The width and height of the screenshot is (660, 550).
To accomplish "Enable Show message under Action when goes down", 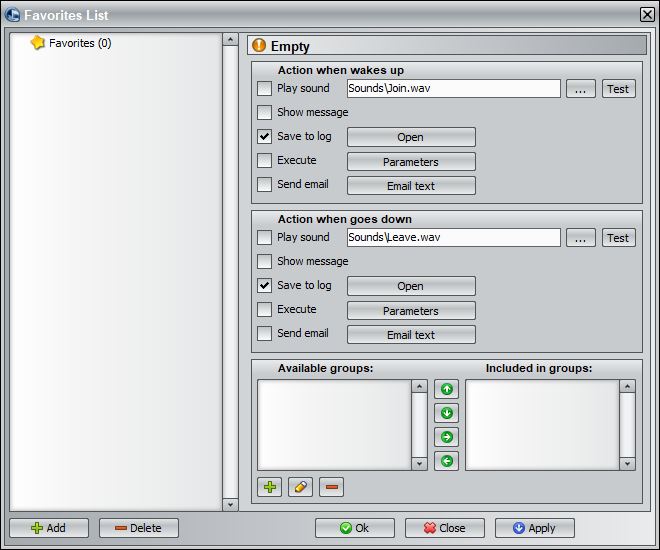I will [264, 261].
